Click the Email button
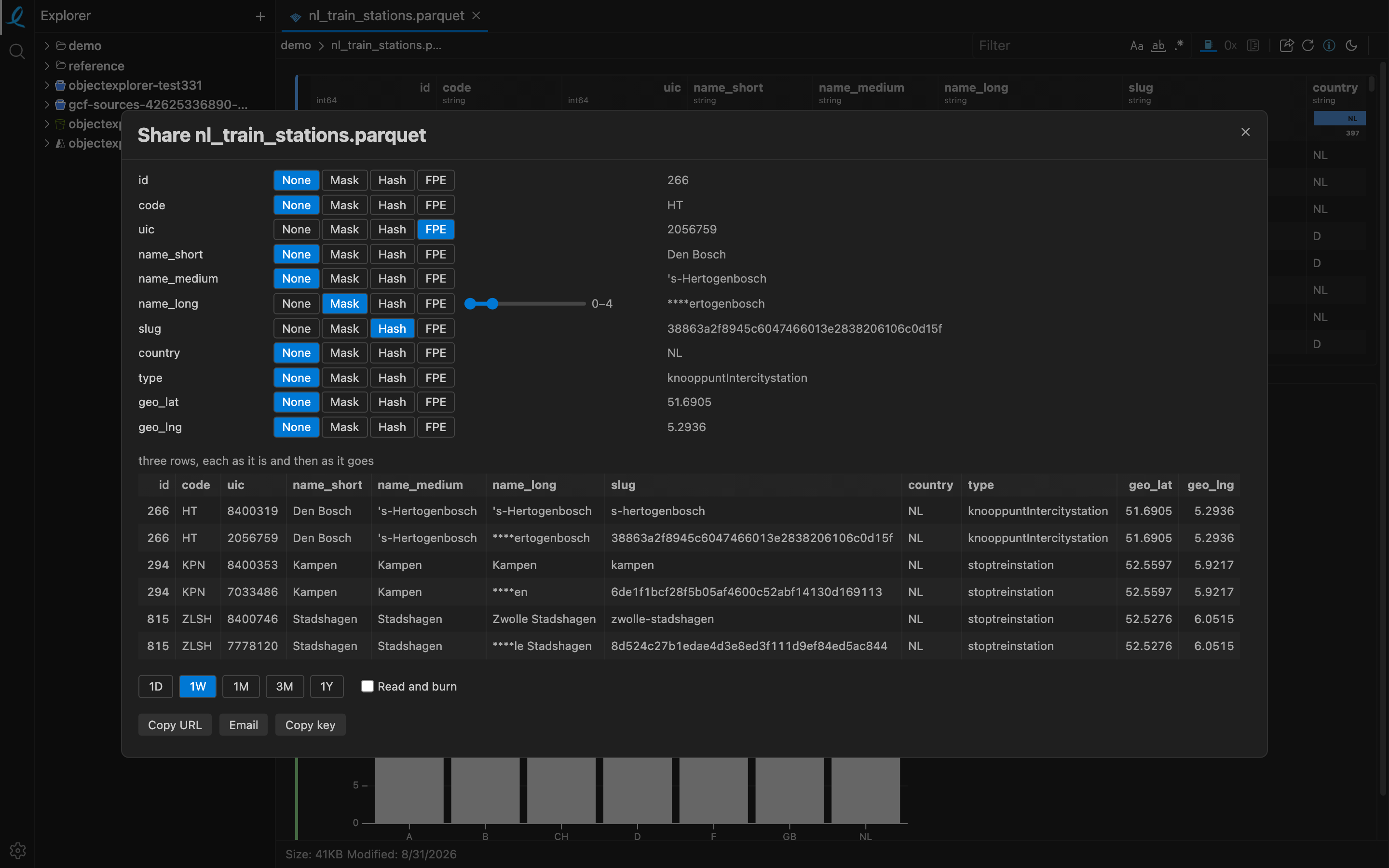The height and width of the screenshot is (868, 1389). [x=244, y=725]
